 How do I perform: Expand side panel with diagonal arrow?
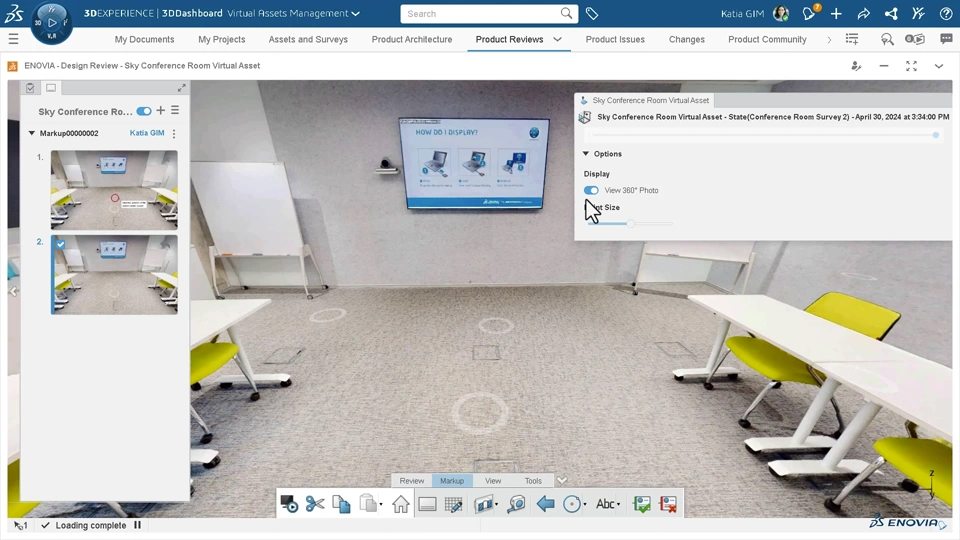tap(181, 88)
